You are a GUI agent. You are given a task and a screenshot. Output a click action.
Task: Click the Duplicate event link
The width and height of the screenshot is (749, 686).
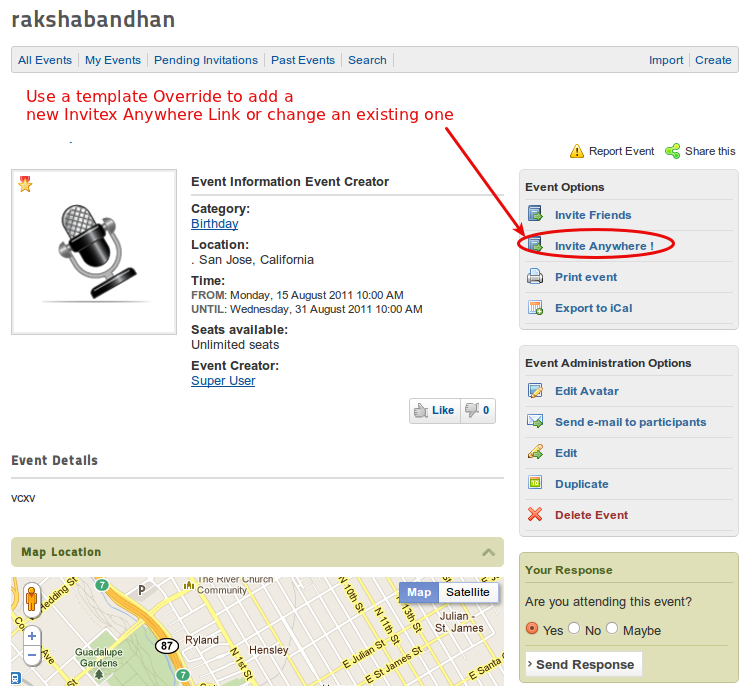point(582,484)
